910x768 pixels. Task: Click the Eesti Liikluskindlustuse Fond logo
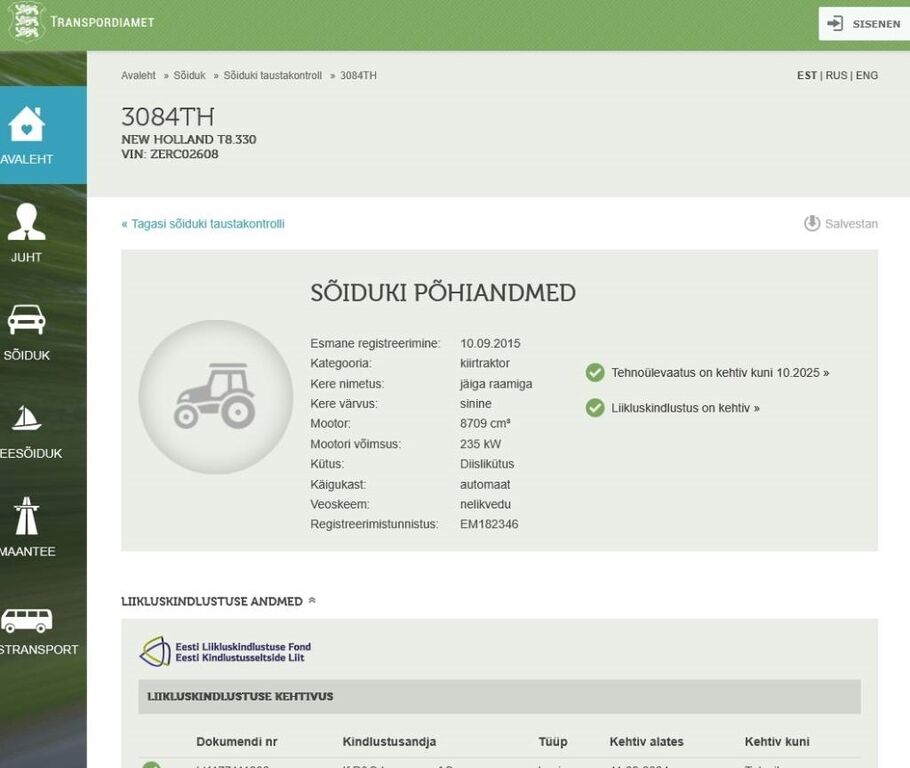[226, 651]
